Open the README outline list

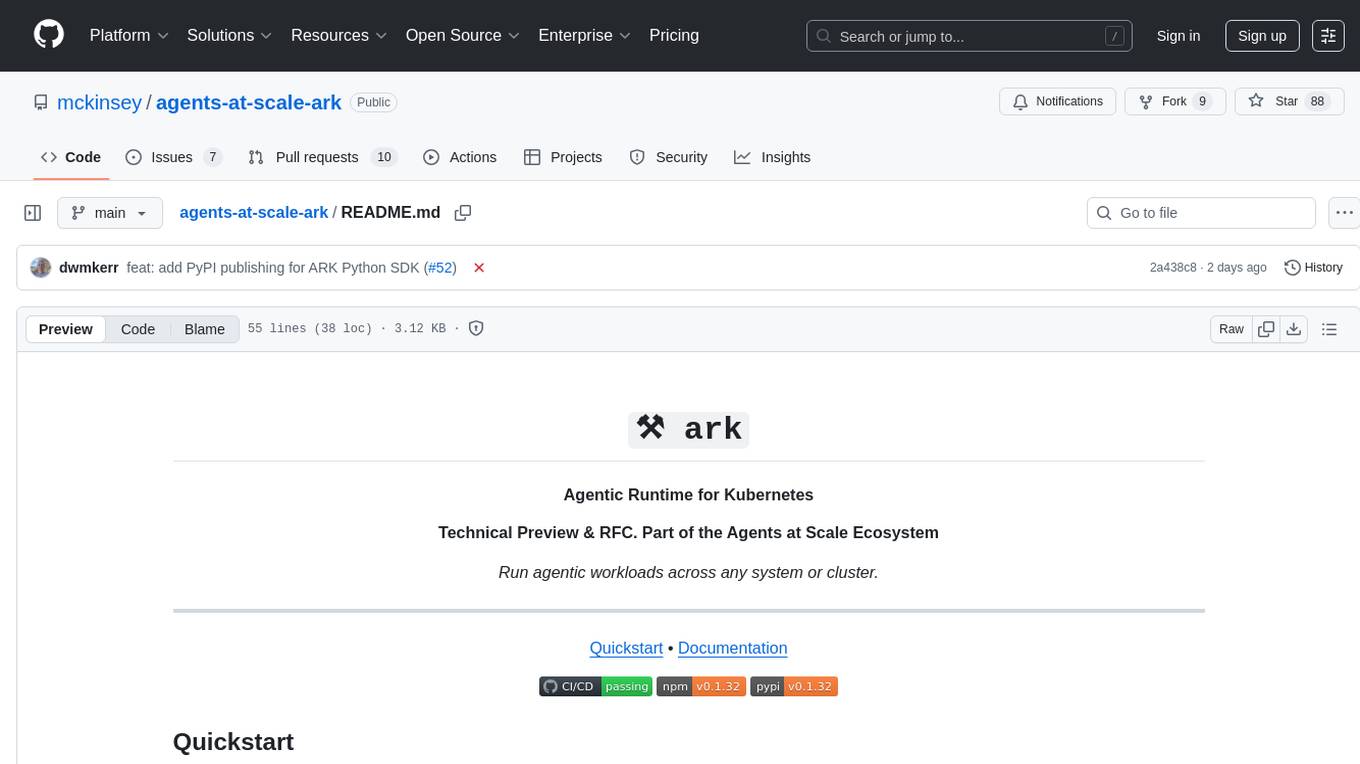coord(1329,329)
